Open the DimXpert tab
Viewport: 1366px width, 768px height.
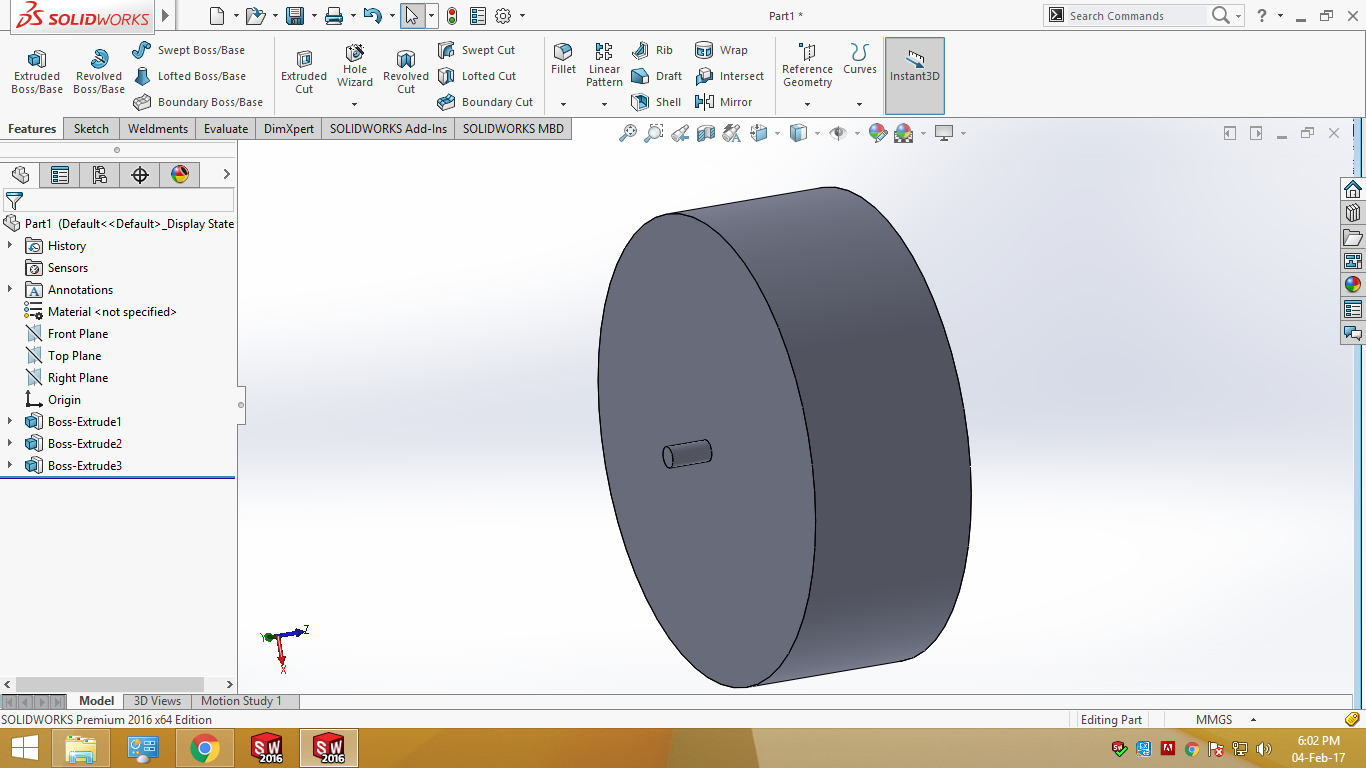[289, 129]
